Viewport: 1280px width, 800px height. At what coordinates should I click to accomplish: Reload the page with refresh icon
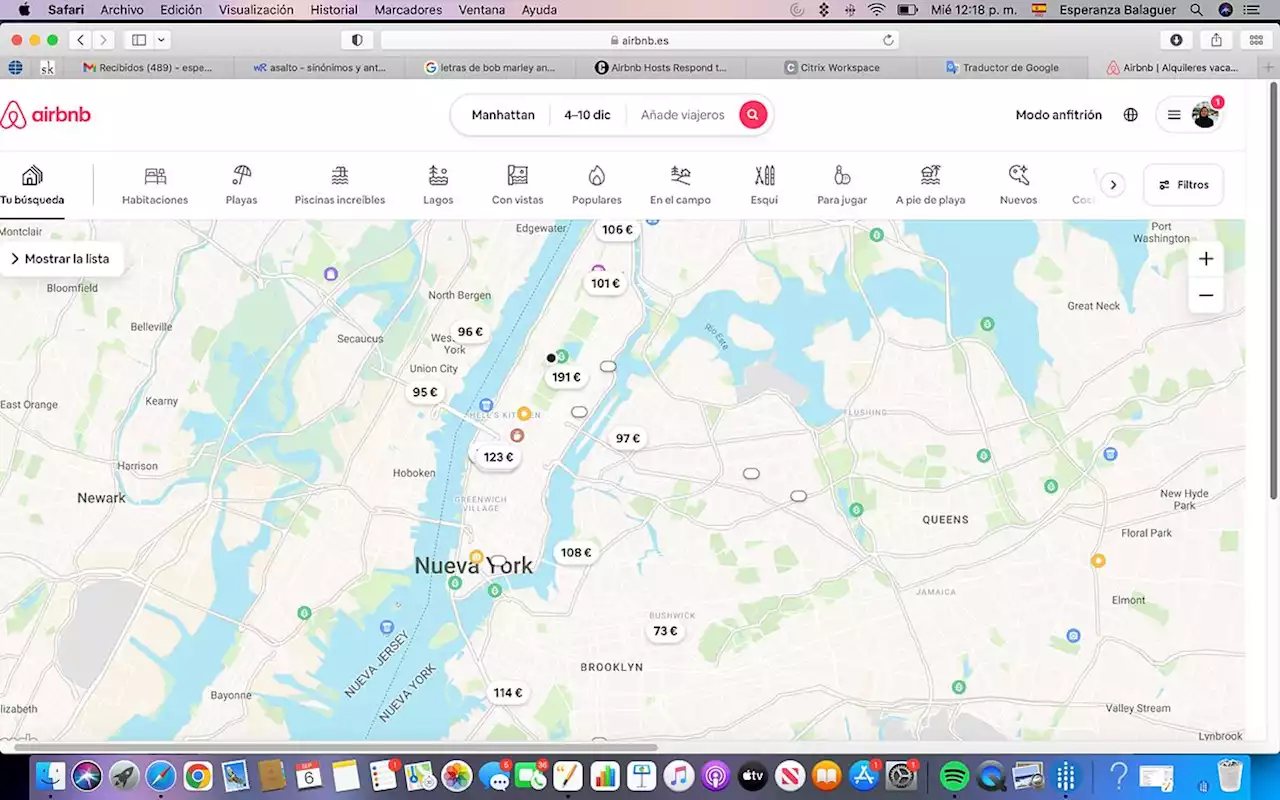[888, 40]
